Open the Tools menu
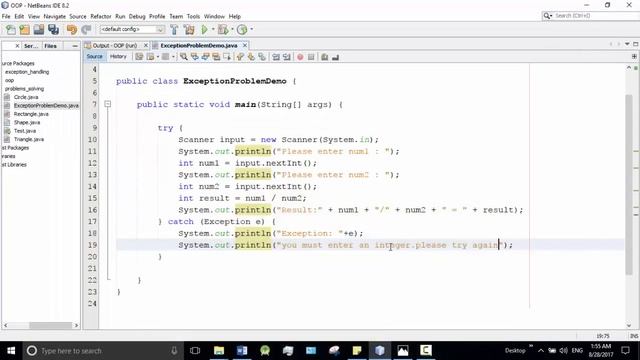 point(193,16)
